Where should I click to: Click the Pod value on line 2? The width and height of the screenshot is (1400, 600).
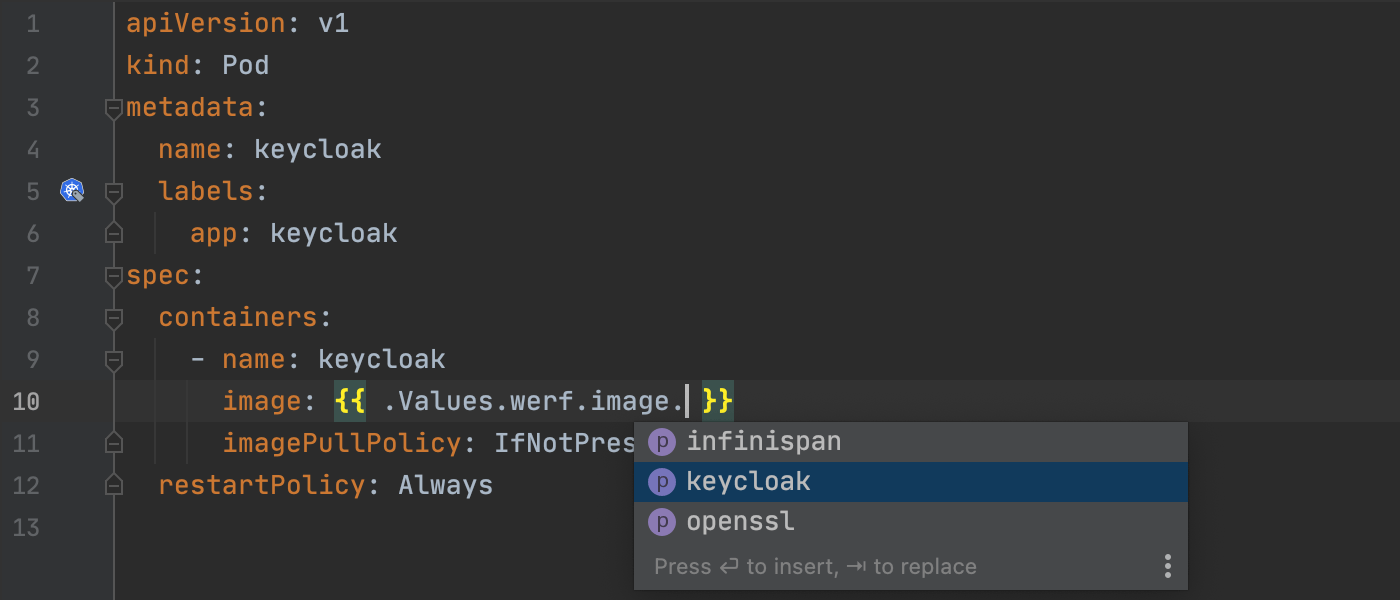(x=245, y=66)
